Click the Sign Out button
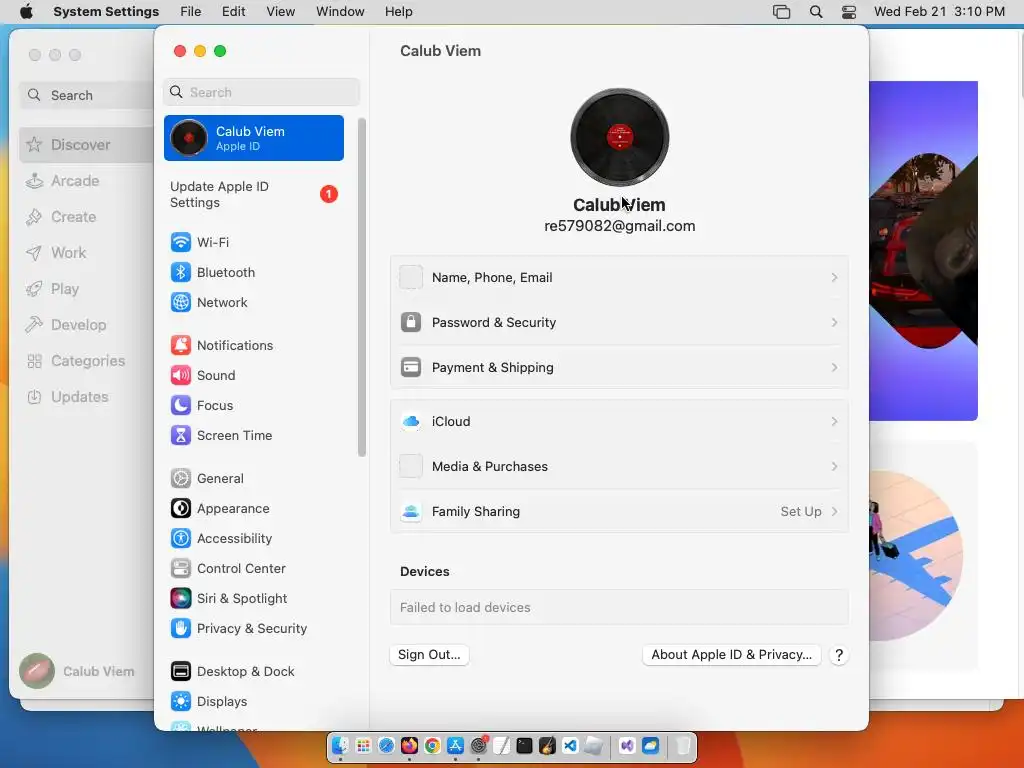The height and width of the screenshot is (768, 1024). tap(429, 655)
